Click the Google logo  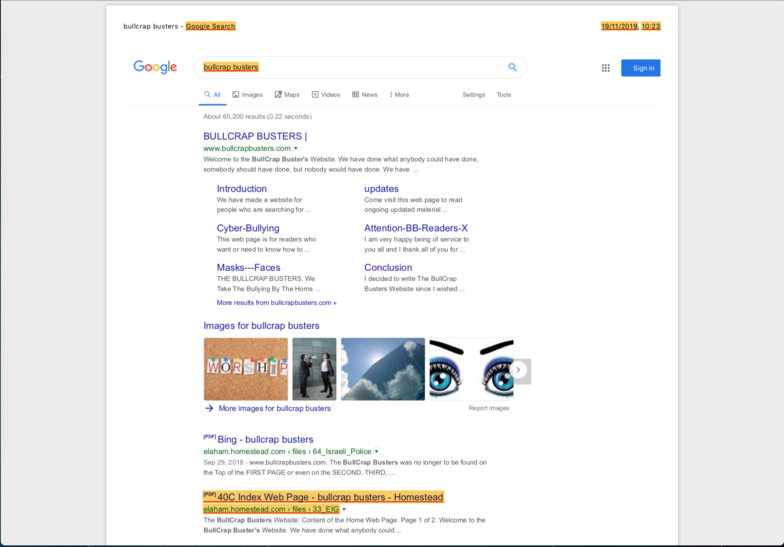click(x=155, y=67)
